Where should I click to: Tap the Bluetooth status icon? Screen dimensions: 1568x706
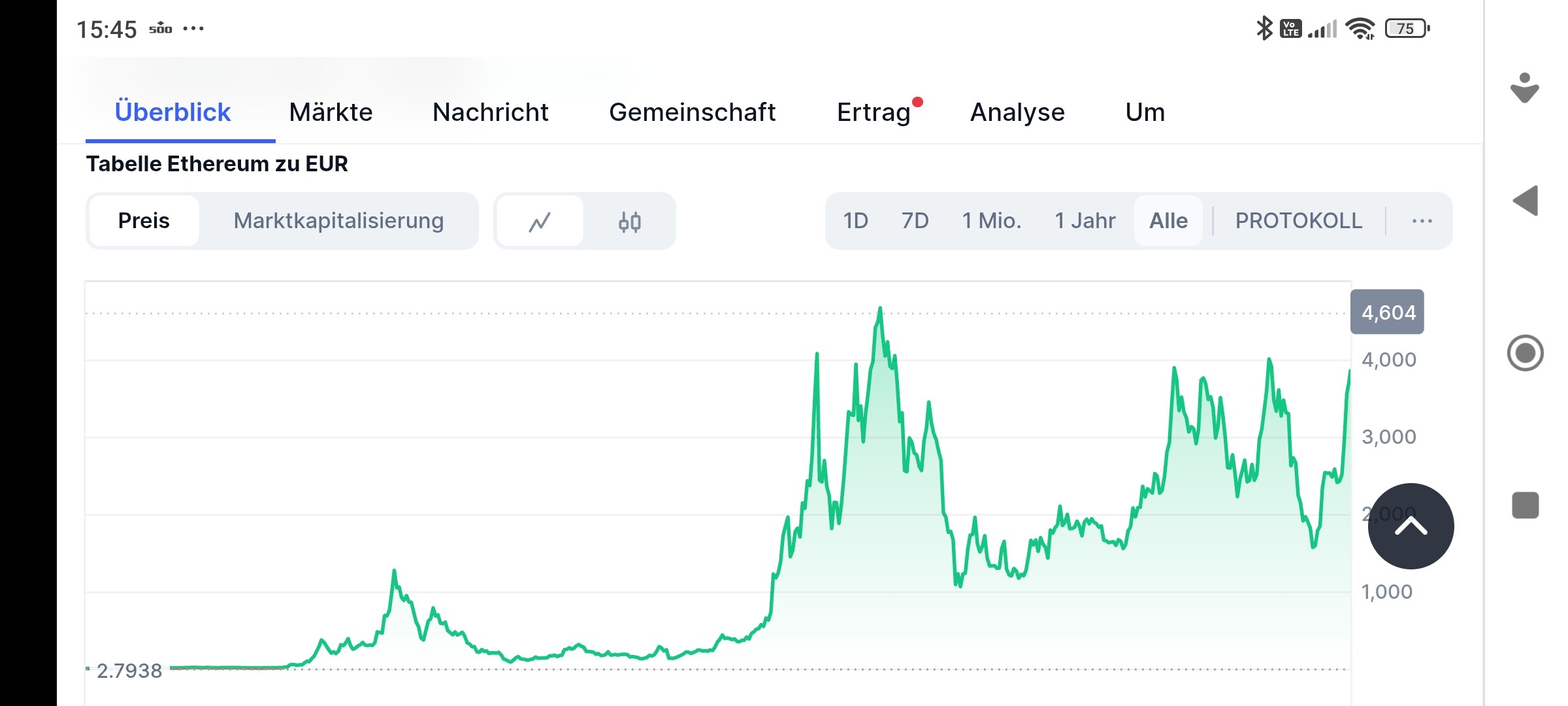(x=1265, y=28)
